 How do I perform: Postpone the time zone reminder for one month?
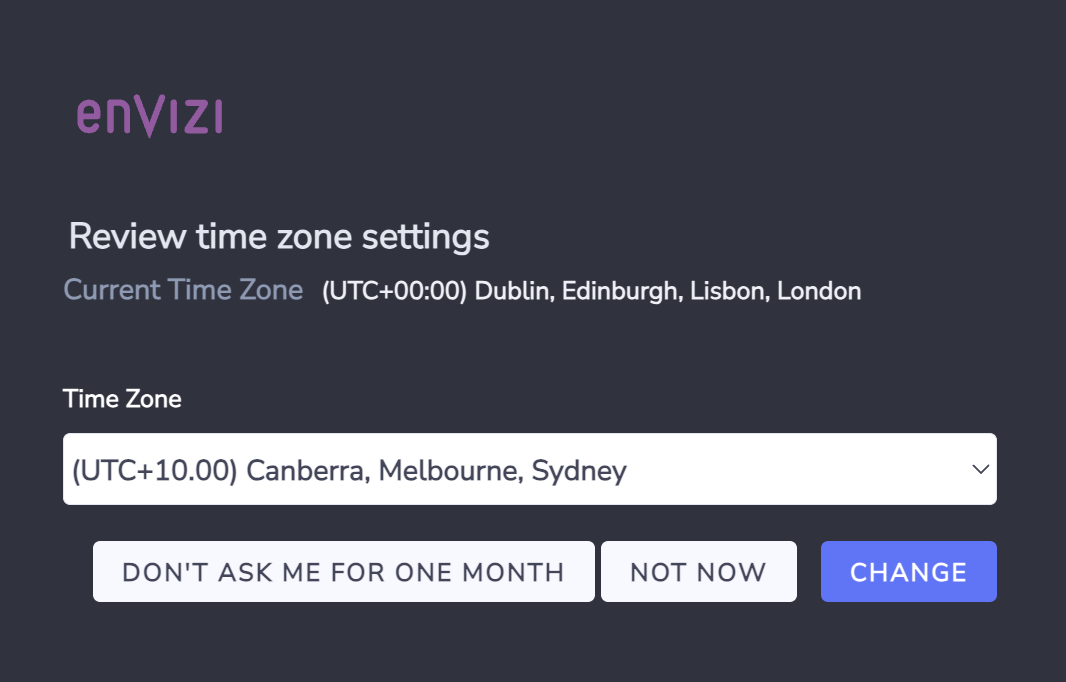(343, 572)
